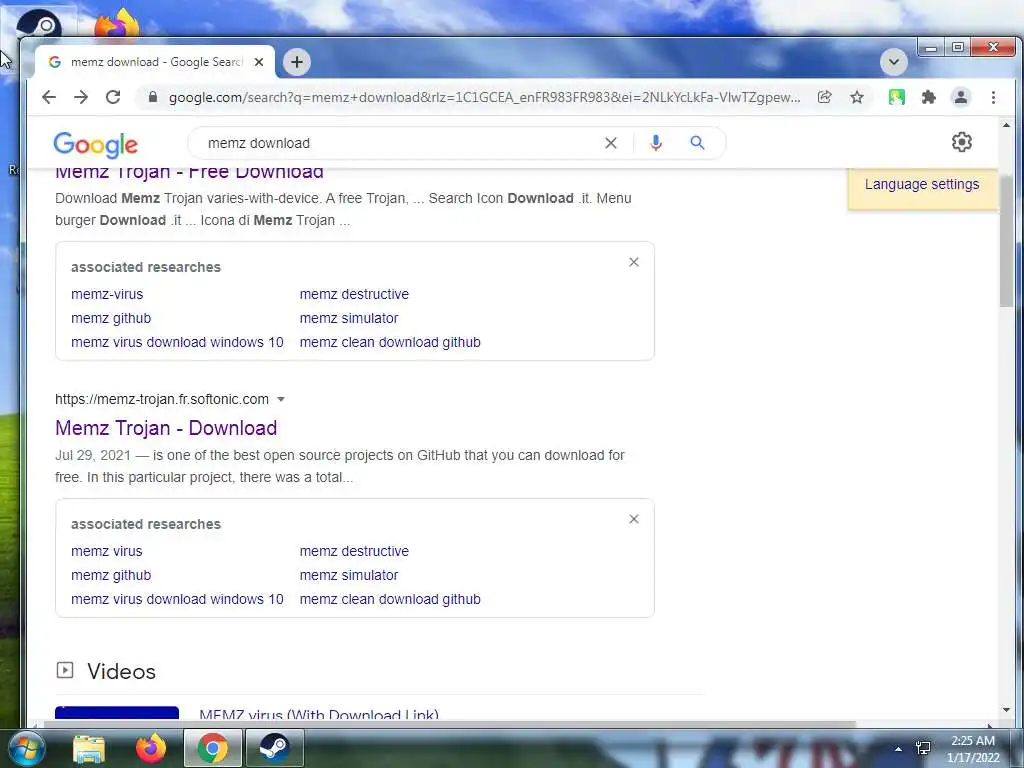Expand softonic result URL dropdown arrow
1024x768 pixels.
tap(281, 399)
